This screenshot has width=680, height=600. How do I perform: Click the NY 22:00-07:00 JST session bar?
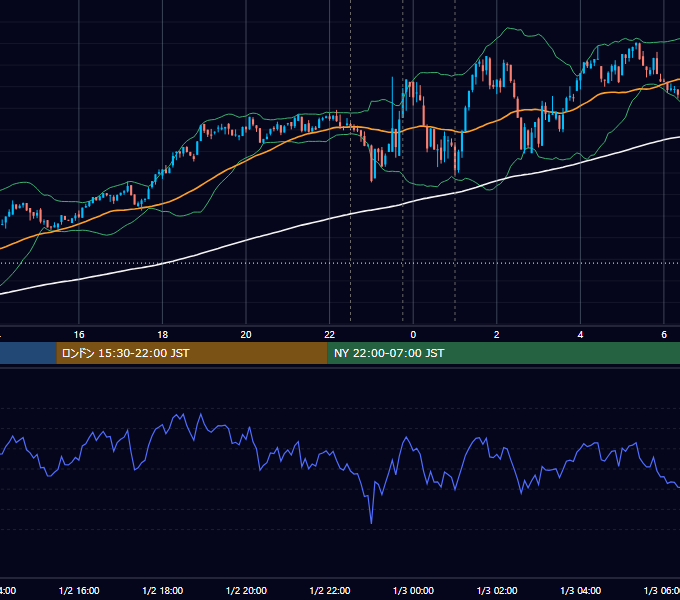click(503, 353)
